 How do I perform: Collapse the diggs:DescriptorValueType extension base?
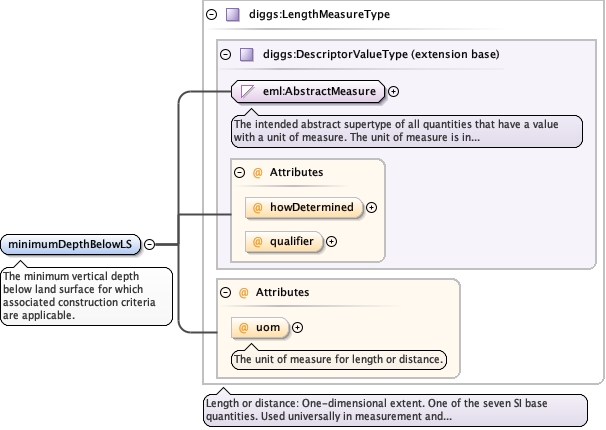tap(225, 54)
